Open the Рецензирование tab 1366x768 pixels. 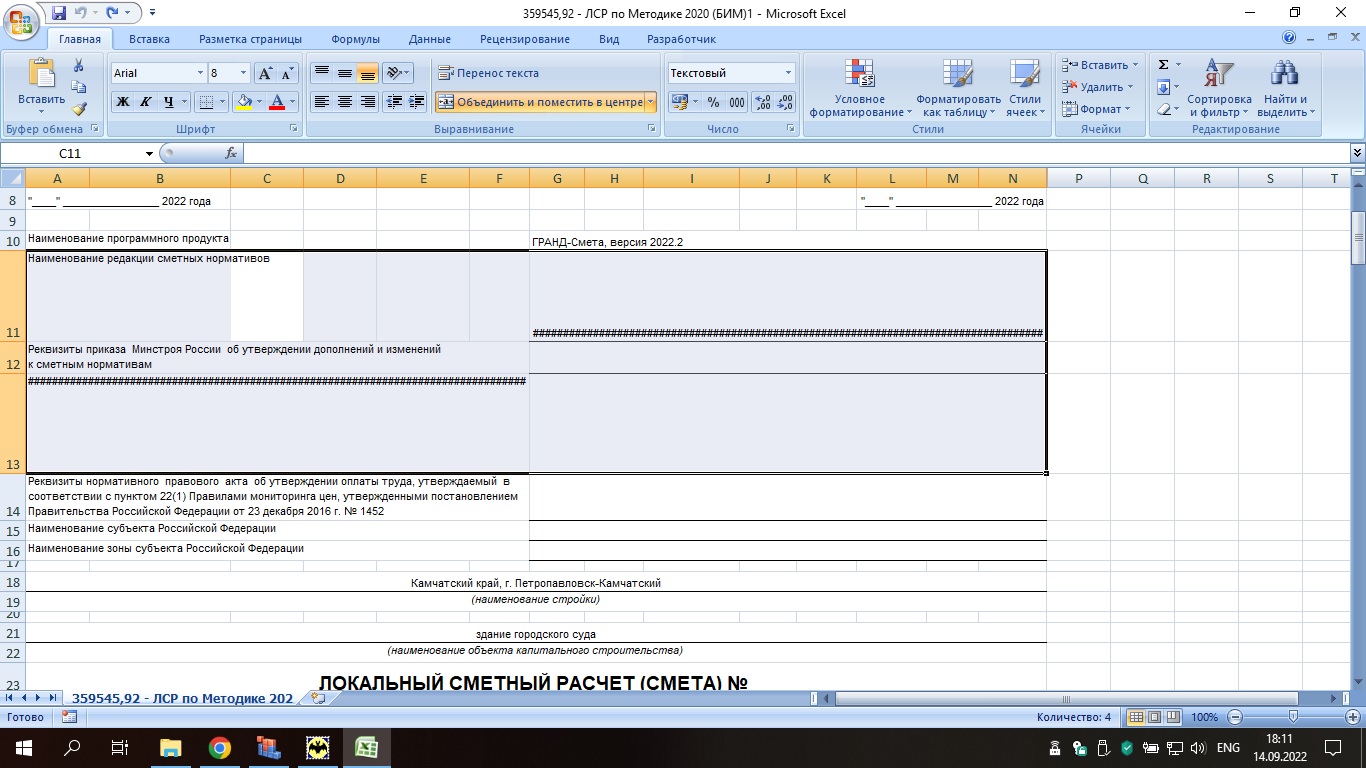(x=524, y=39)
